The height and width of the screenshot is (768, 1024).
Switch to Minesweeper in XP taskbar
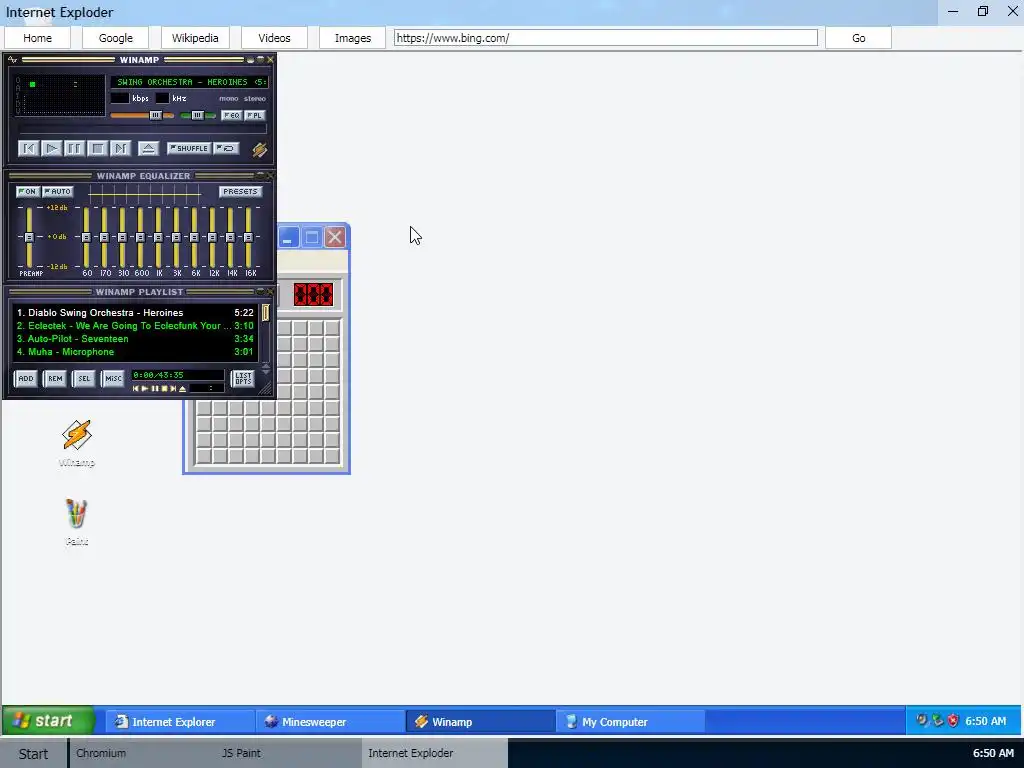(x=330, y=722)
